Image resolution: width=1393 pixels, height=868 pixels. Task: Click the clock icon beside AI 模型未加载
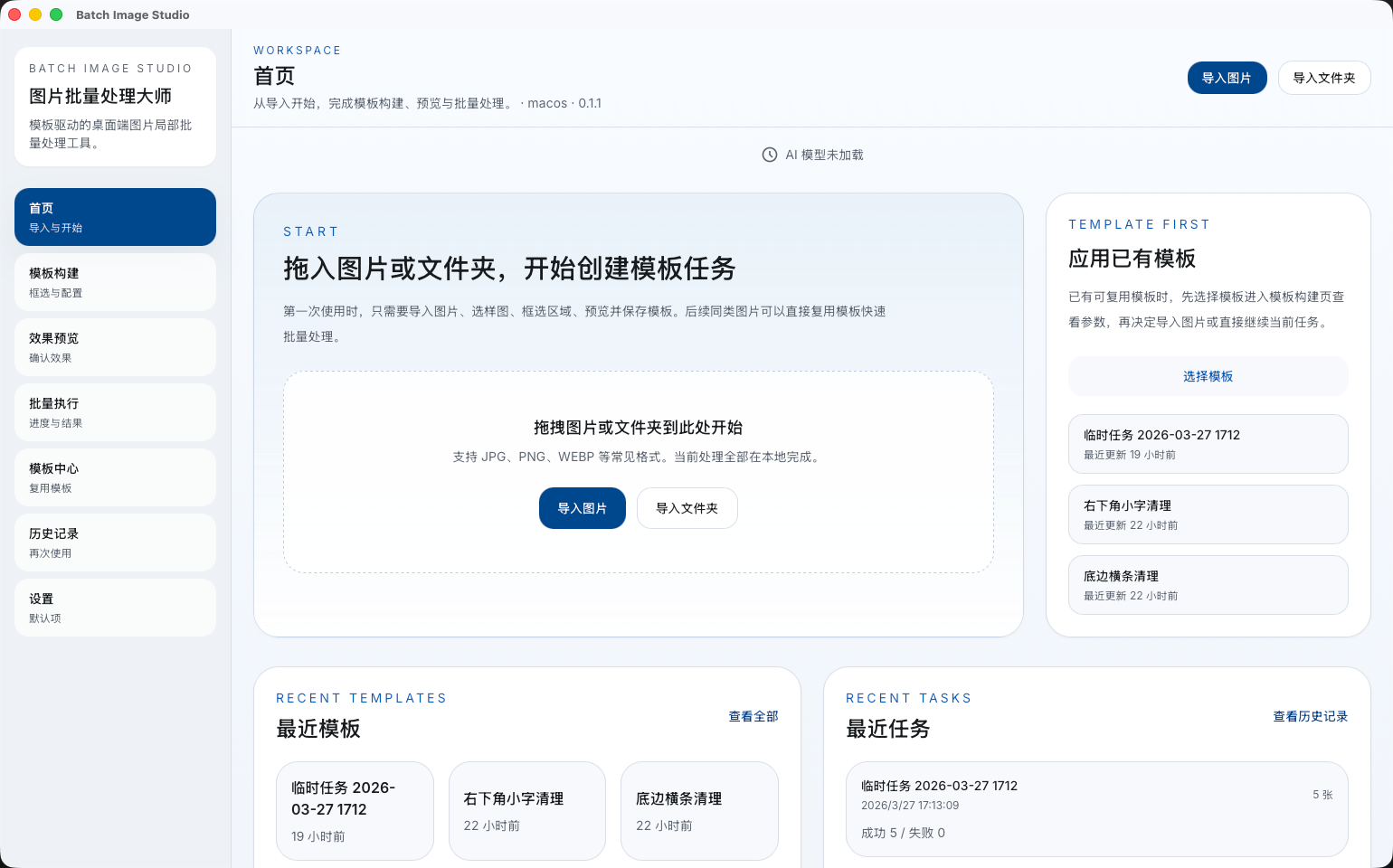tap(770, 155)
